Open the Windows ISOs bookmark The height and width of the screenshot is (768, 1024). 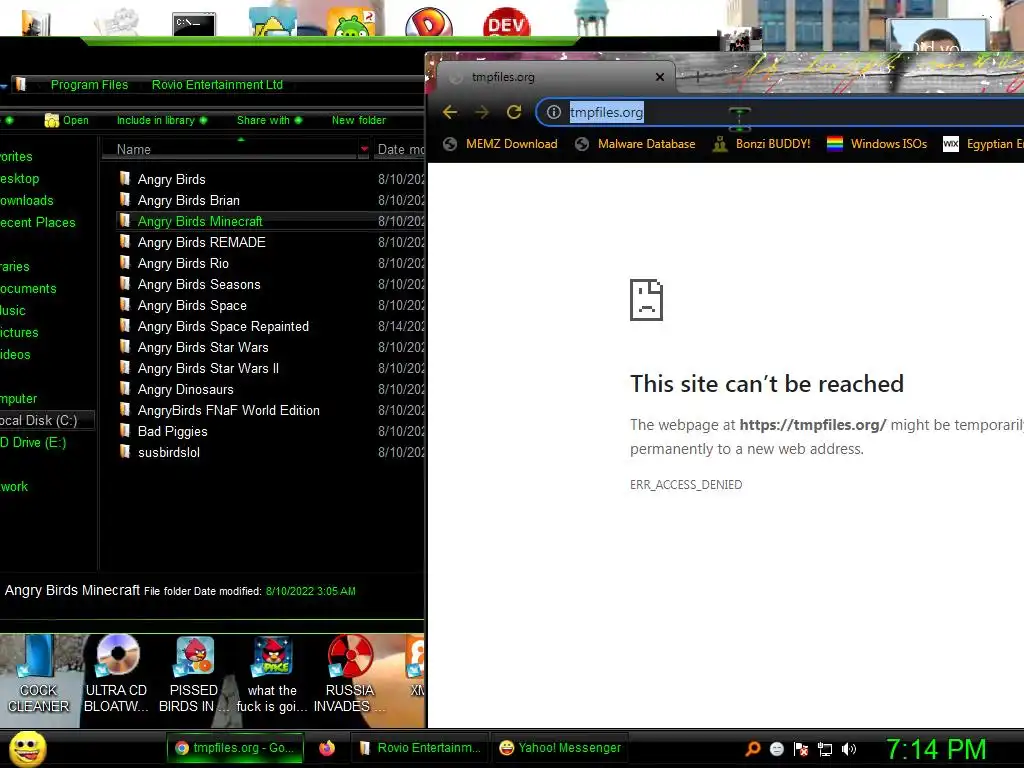pos(877,144)
